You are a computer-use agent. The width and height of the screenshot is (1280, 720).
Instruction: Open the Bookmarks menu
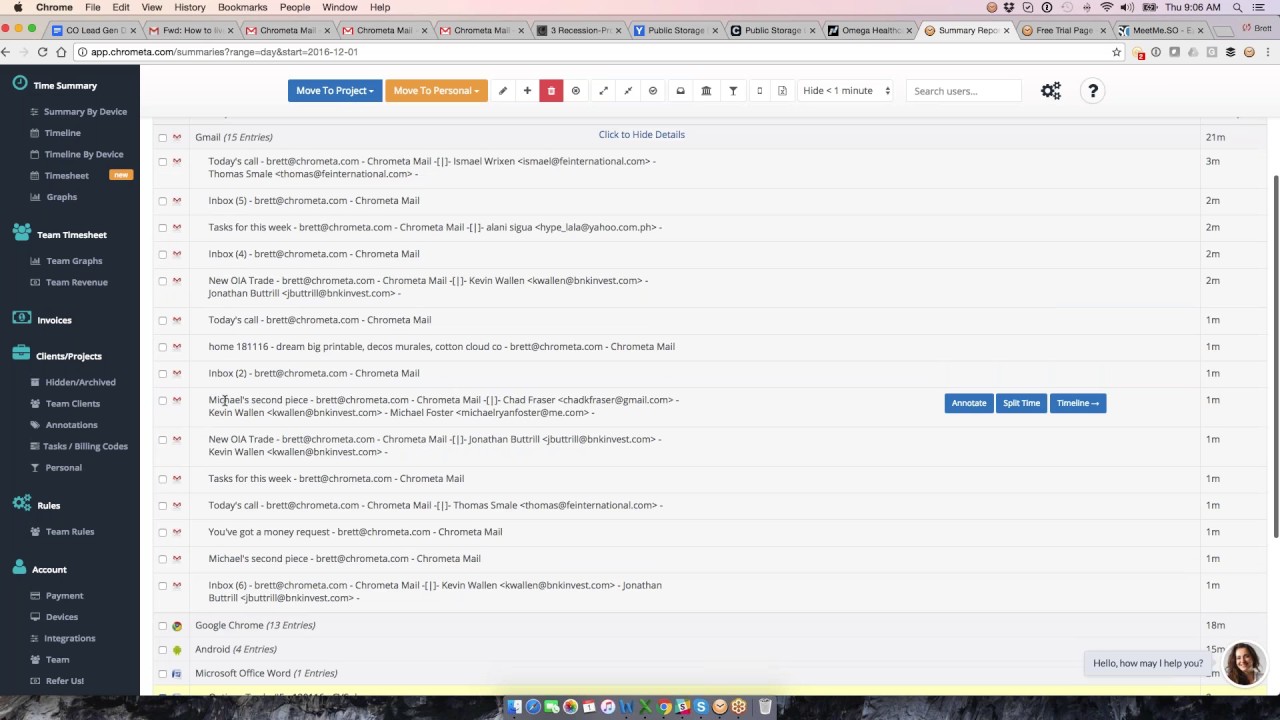coord(242,7)
